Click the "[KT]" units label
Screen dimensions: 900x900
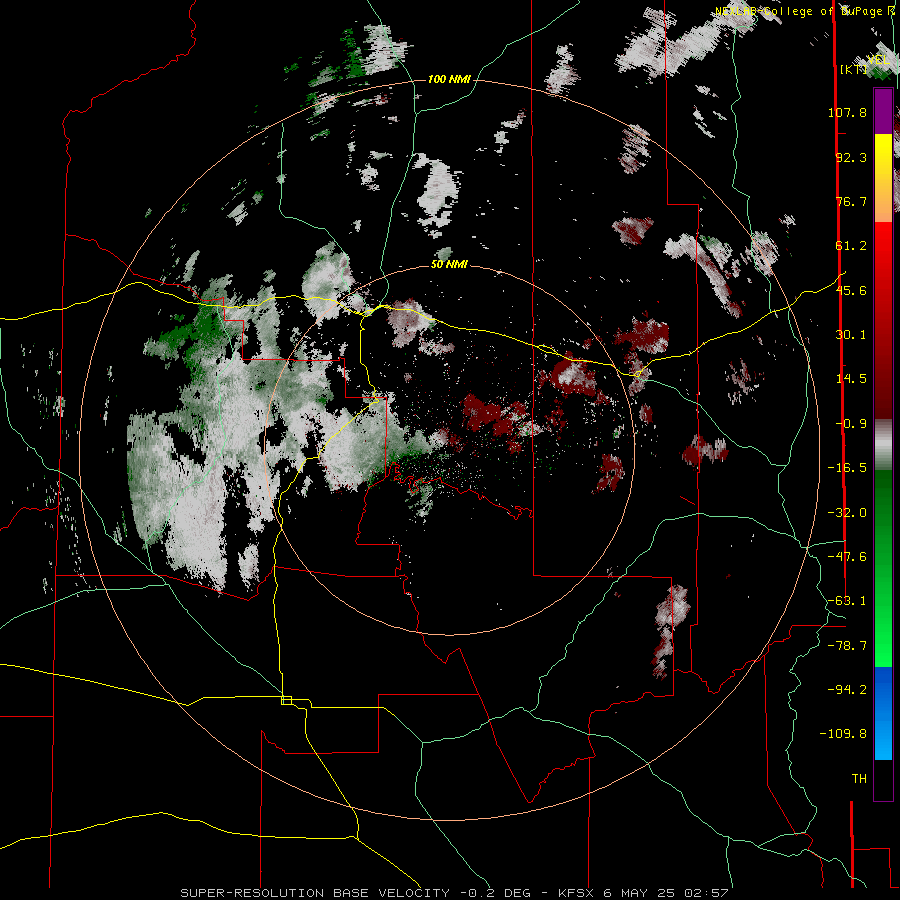click(x=853, y=69)
